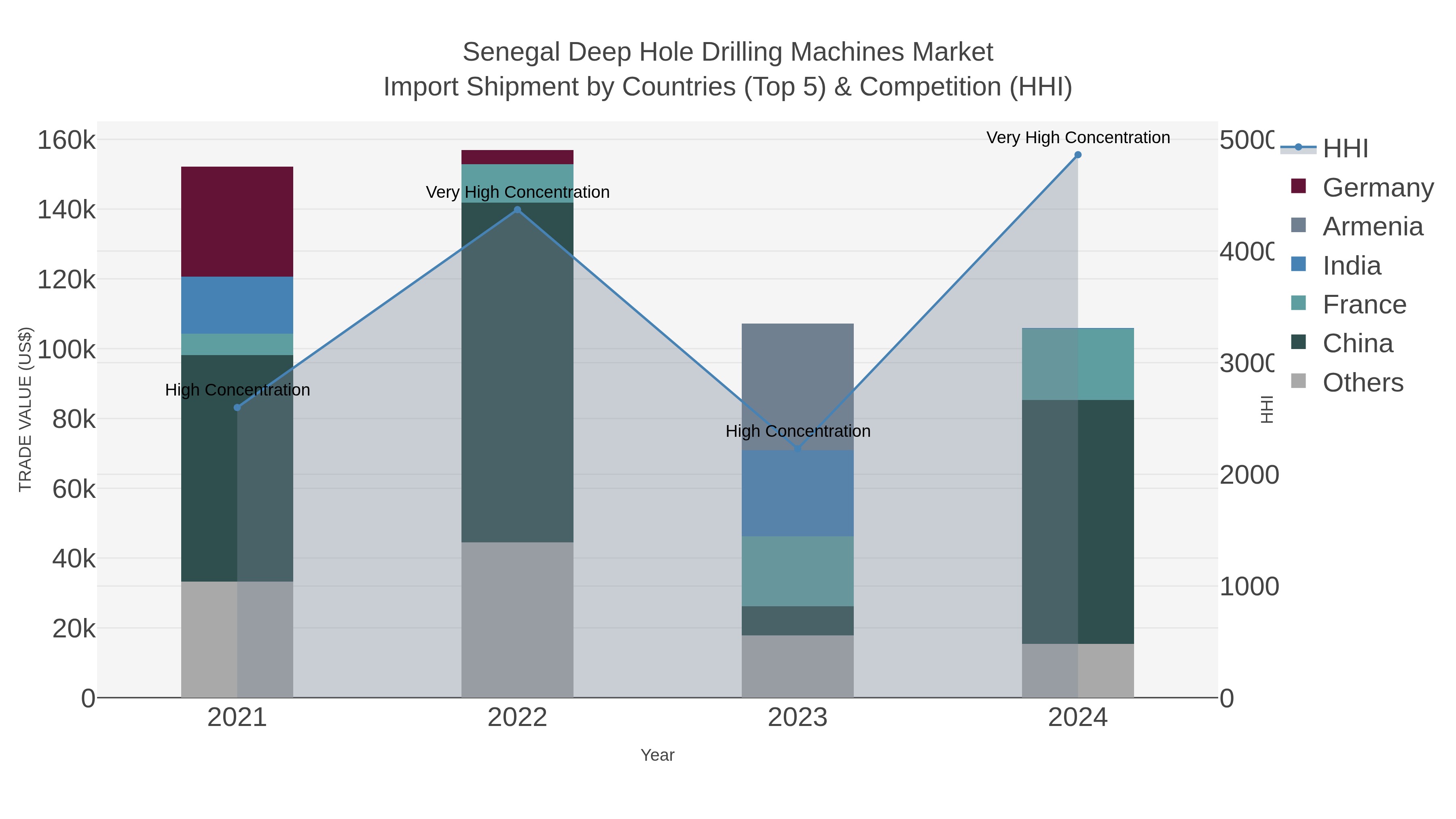Viewport: 1456px width, 819px height.
Task: Click the chart title 'Senegal Deep Hole Drilling Machines Market'
Action: coord(728,52)
